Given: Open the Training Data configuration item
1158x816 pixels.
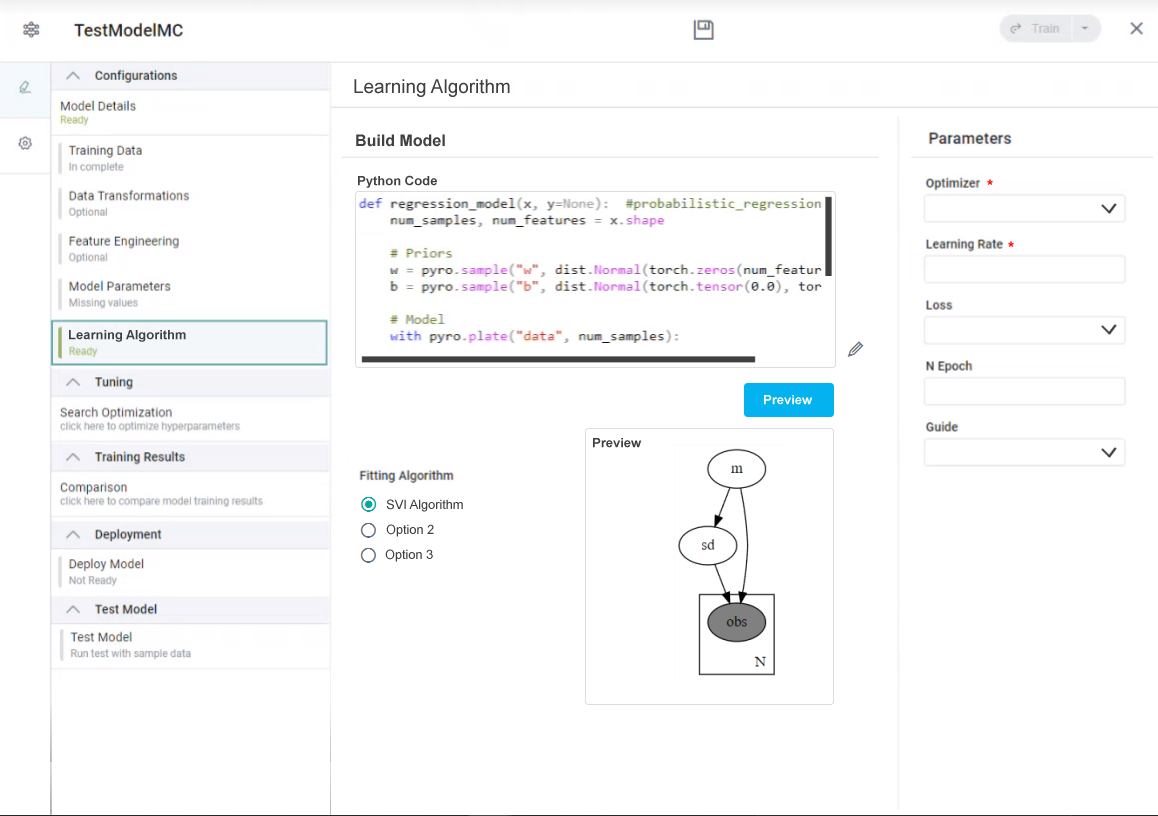Looking at the screenshot, I should click(106, 157).
